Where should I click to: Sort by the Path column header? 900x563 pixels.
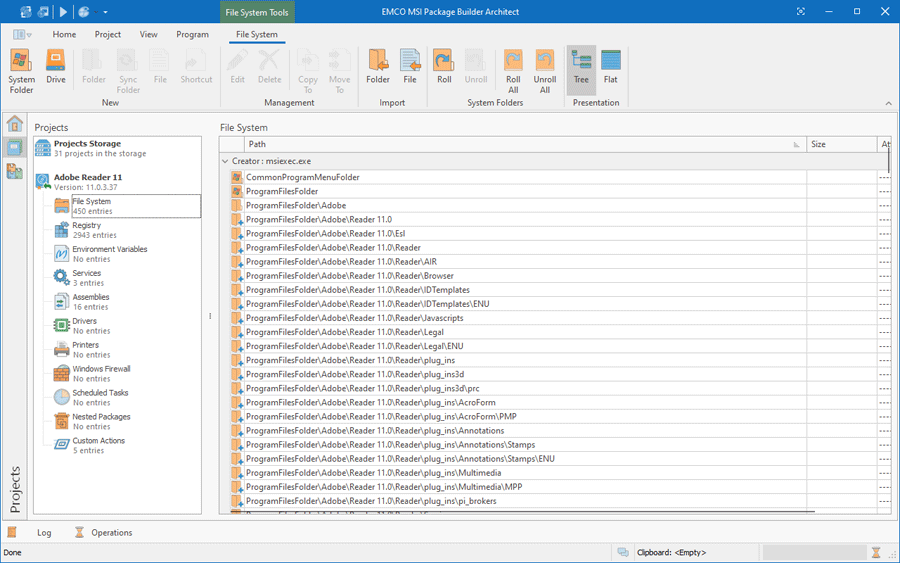pos(525,144)
